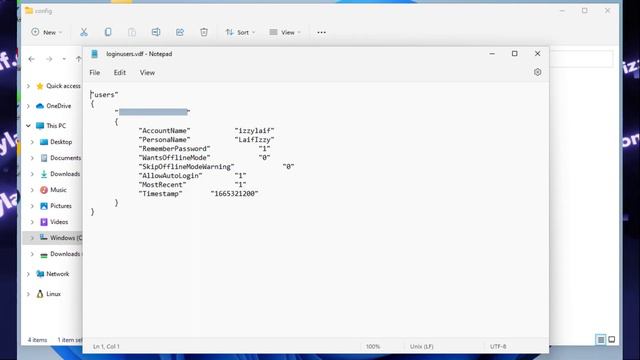Click the UTF-8 encoding status
This screenshot has width=640, height=360.
pos(498,347)
